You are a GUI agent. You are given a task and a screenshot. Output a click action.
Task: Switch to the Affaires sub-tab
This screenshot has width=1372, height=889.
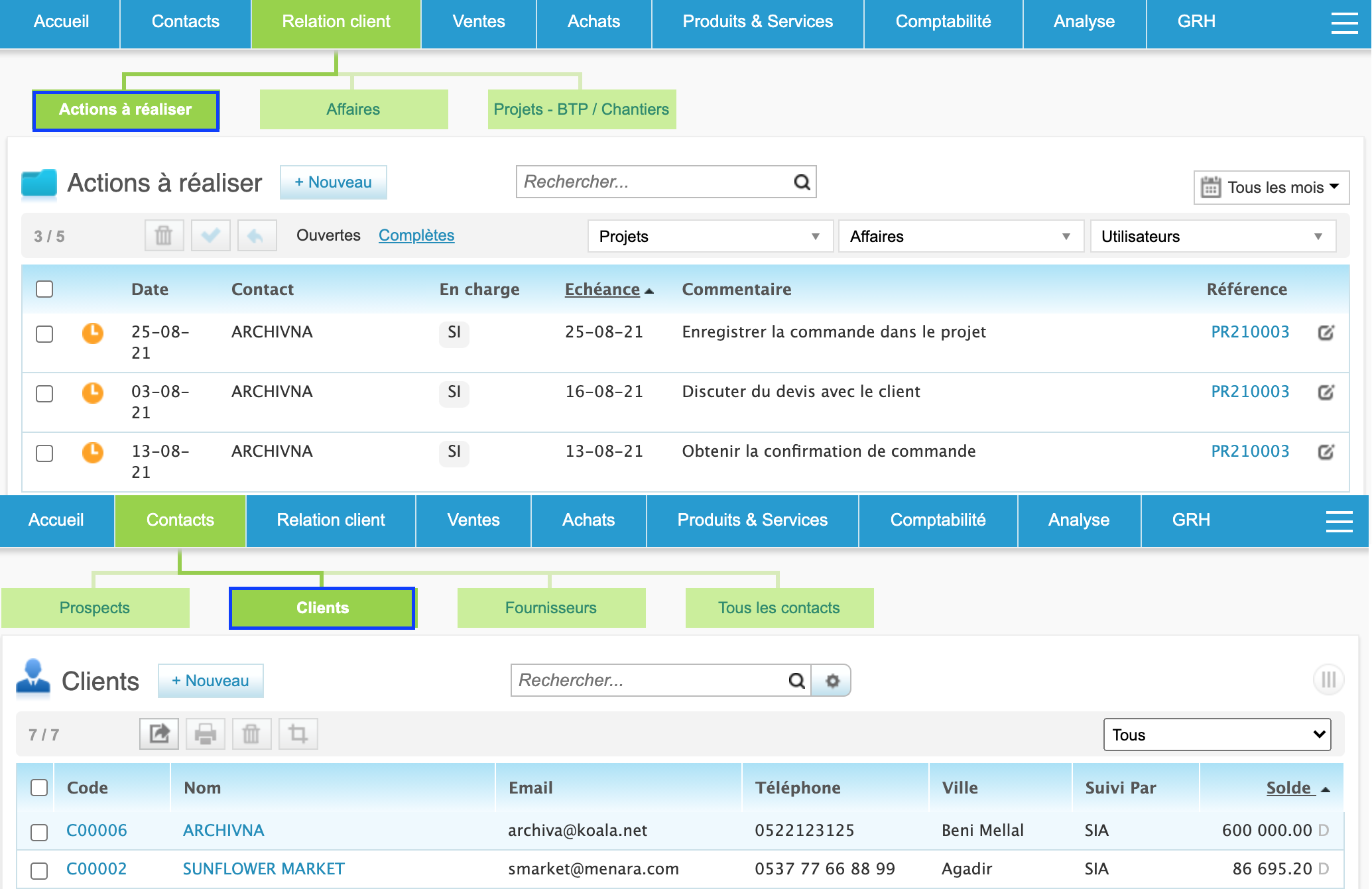353,109
